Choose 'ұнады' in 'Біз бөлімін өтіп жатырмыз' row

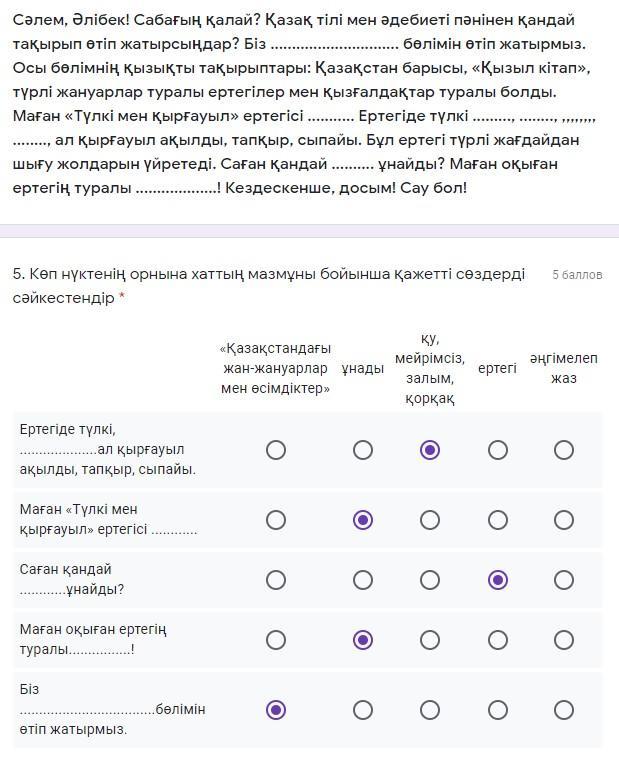tap(363, 710)
